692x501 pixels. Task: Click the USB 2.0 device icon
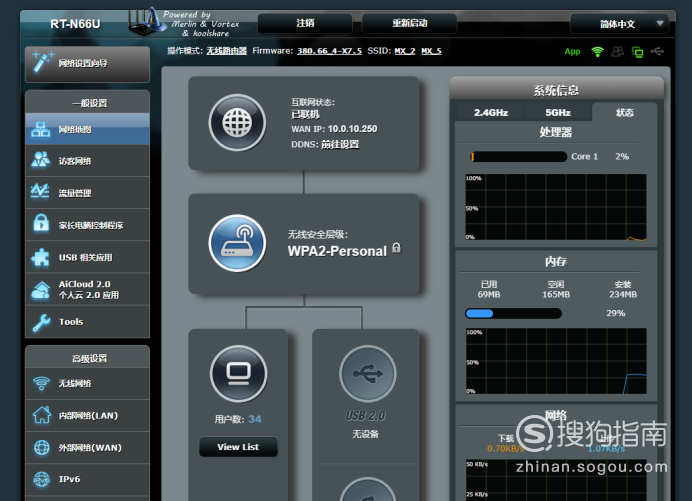[x=367, y=373]
